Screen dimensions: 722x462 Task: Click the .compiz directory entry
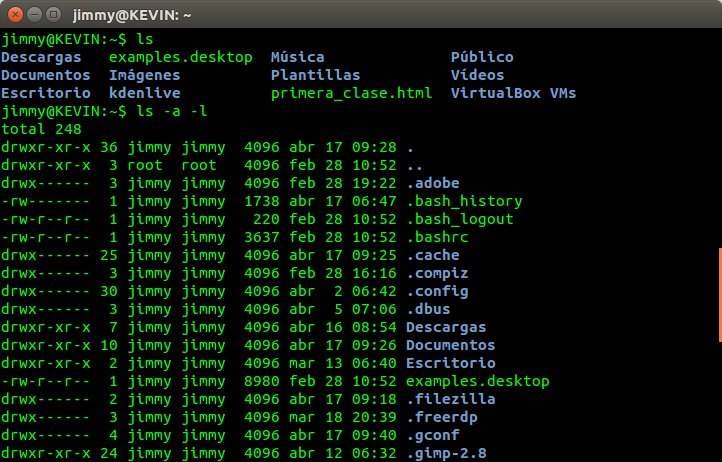click(x=437, y=273)
